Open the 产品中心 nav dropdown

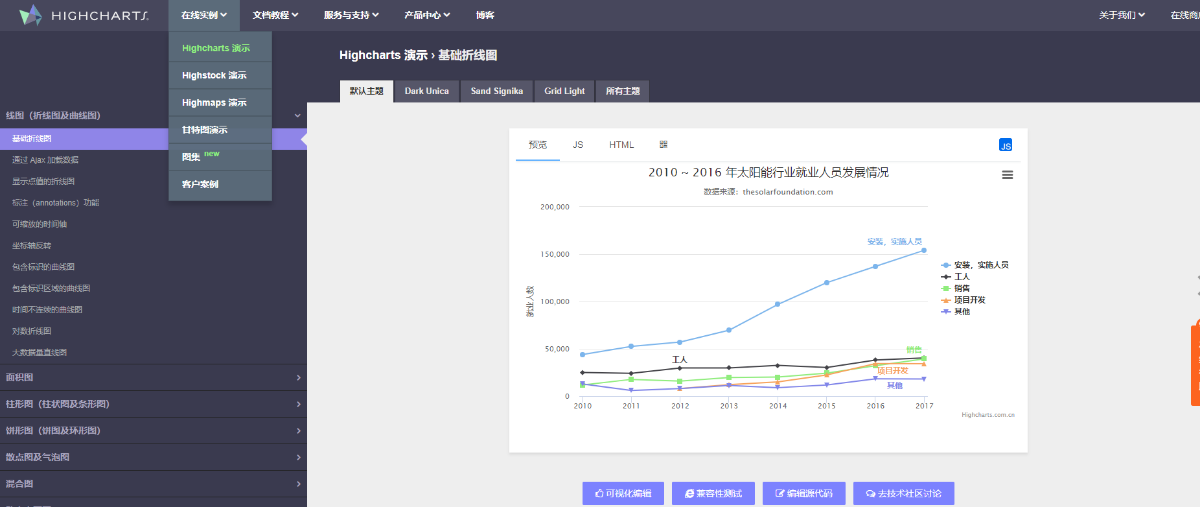click(427, 15)
